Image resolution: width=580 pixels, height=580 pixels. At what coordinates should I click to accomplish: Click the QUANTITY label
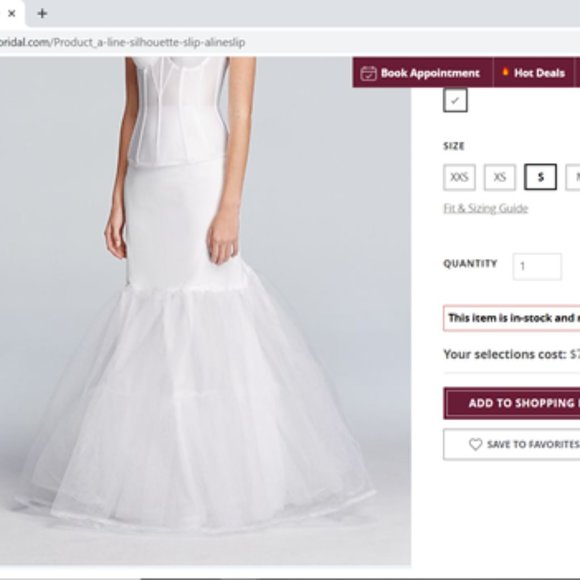point(470,263)
